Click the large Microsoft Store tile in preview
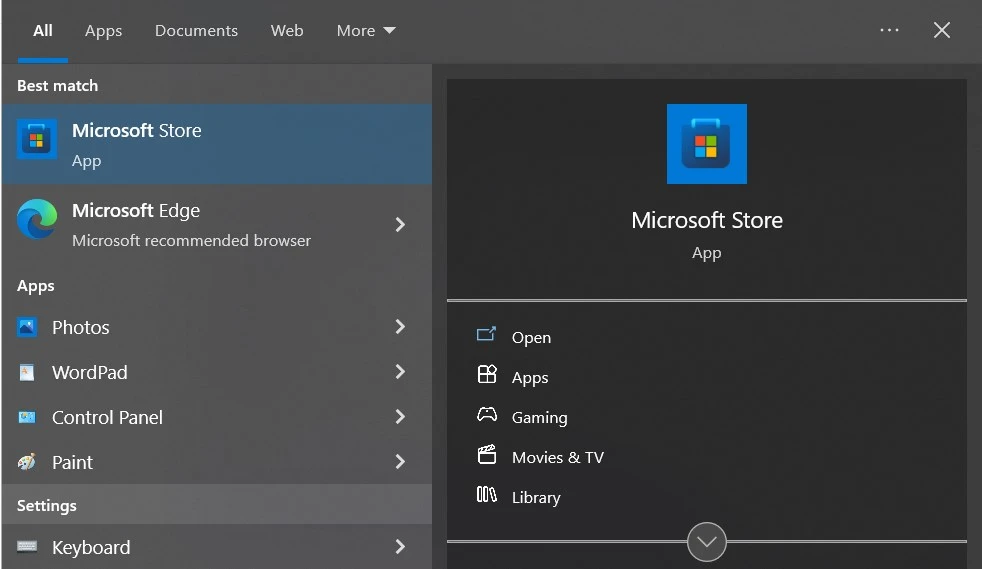The image size is (982, 569). (706, 144)
